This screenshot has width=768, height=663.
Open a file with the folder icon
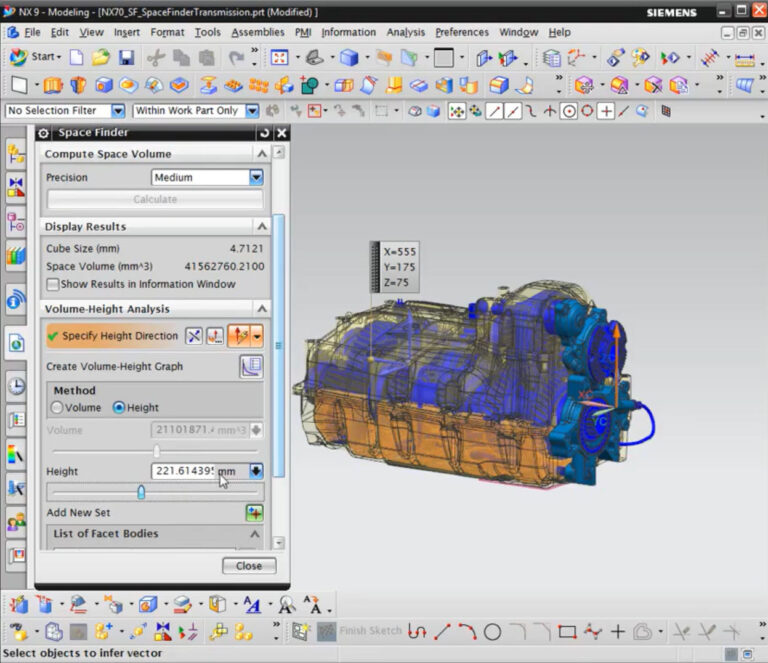coord(101,57)
